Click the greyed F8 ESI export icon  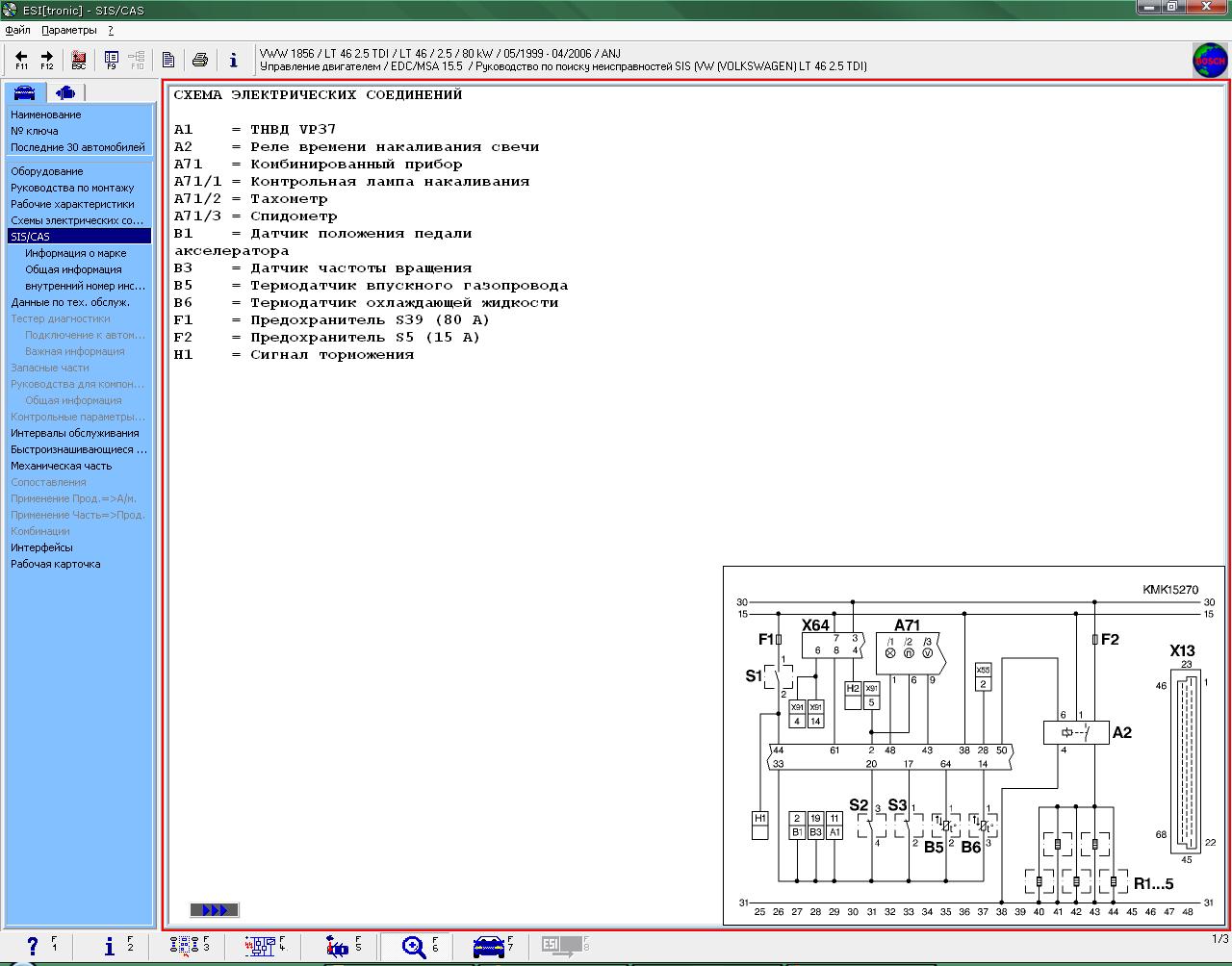tap(566, 947)
